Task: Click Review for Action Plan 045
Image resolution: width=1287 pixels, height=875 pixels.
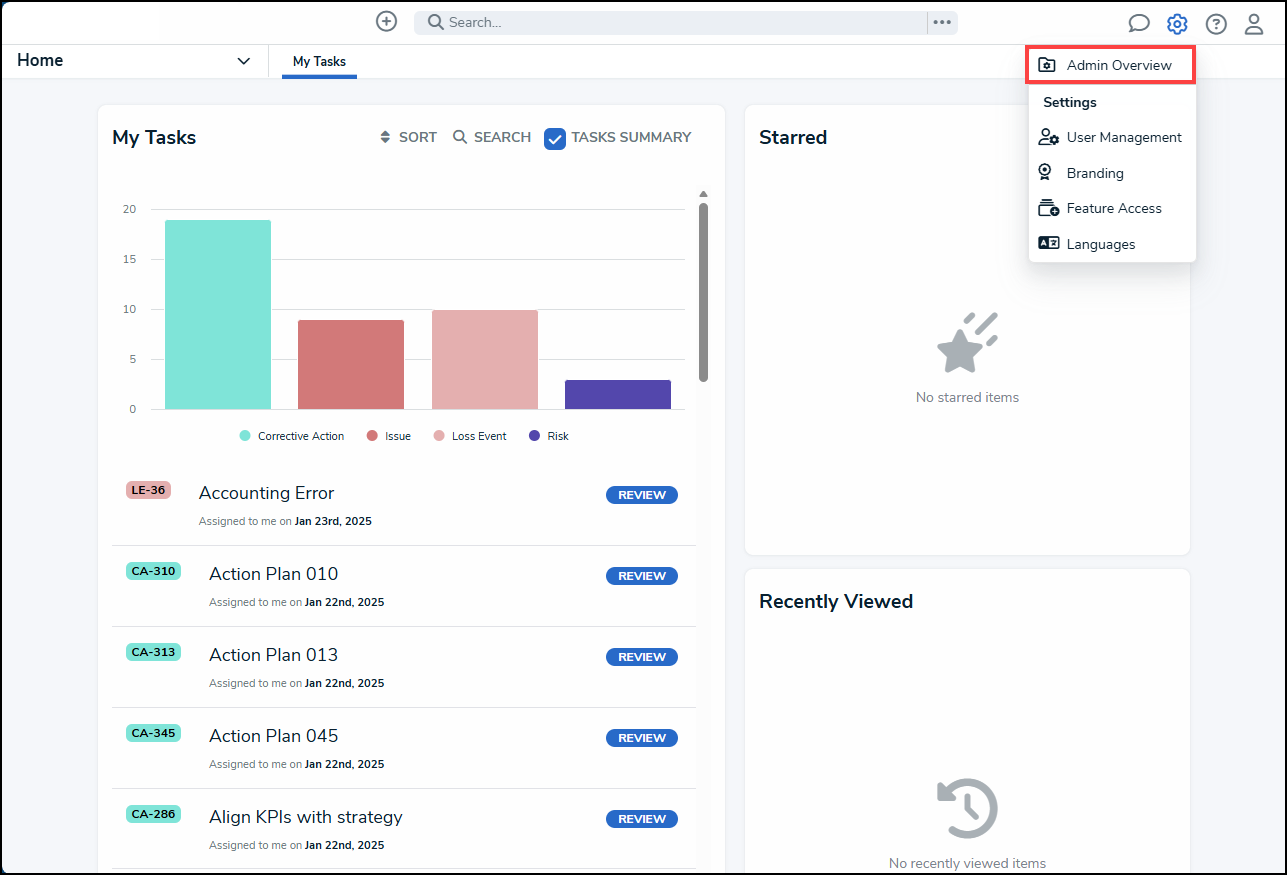Action: pos(641,737)
